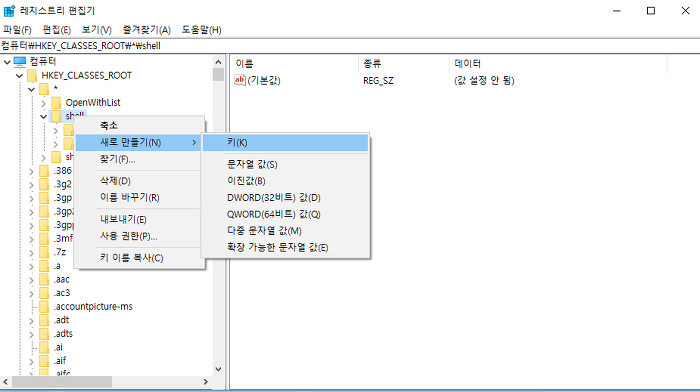Choose 키 이름 복사(C)
700x392 pixels.
[x=139, y=258]
